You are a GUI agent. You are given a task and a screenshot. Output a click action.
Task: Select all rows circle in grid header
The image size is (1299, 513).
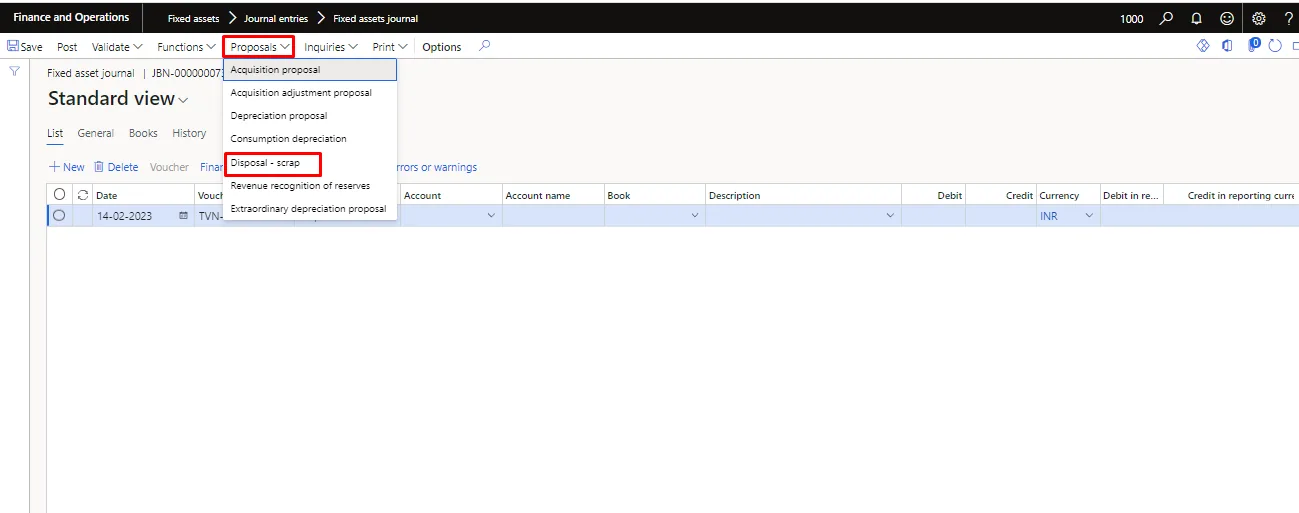[x=59, y=195]
